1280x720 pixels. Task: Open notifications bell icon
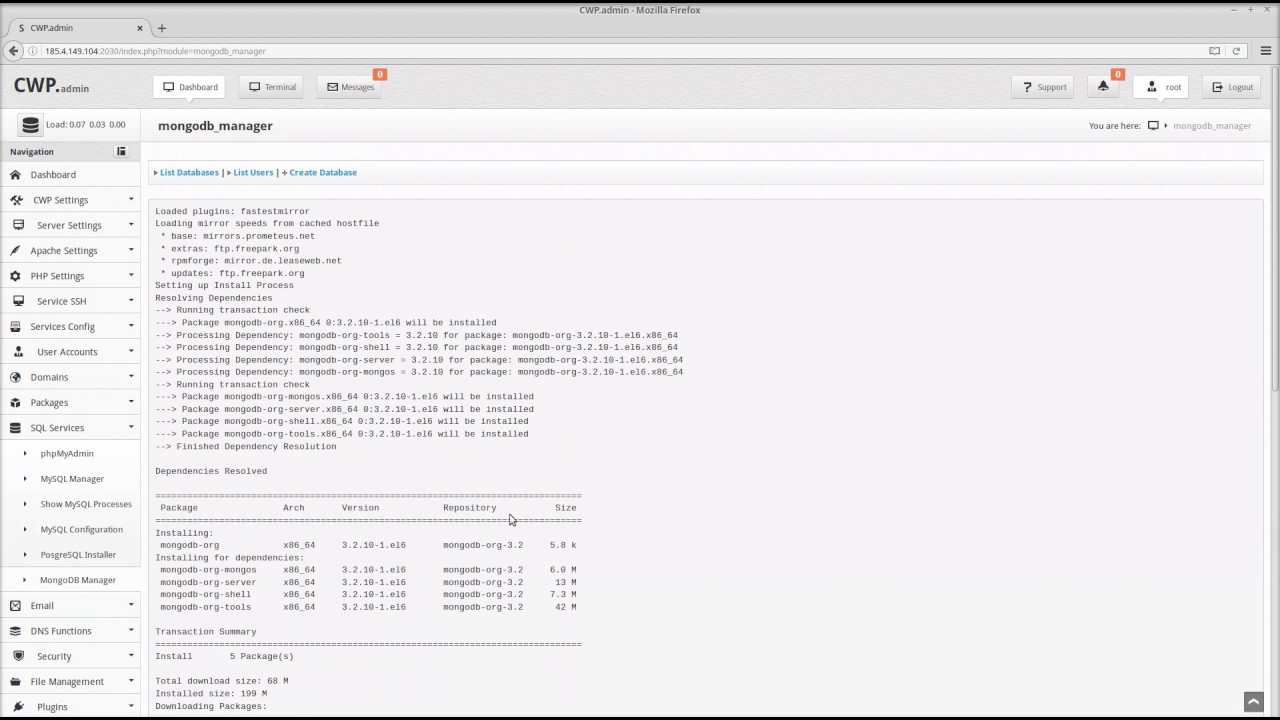1103,87
